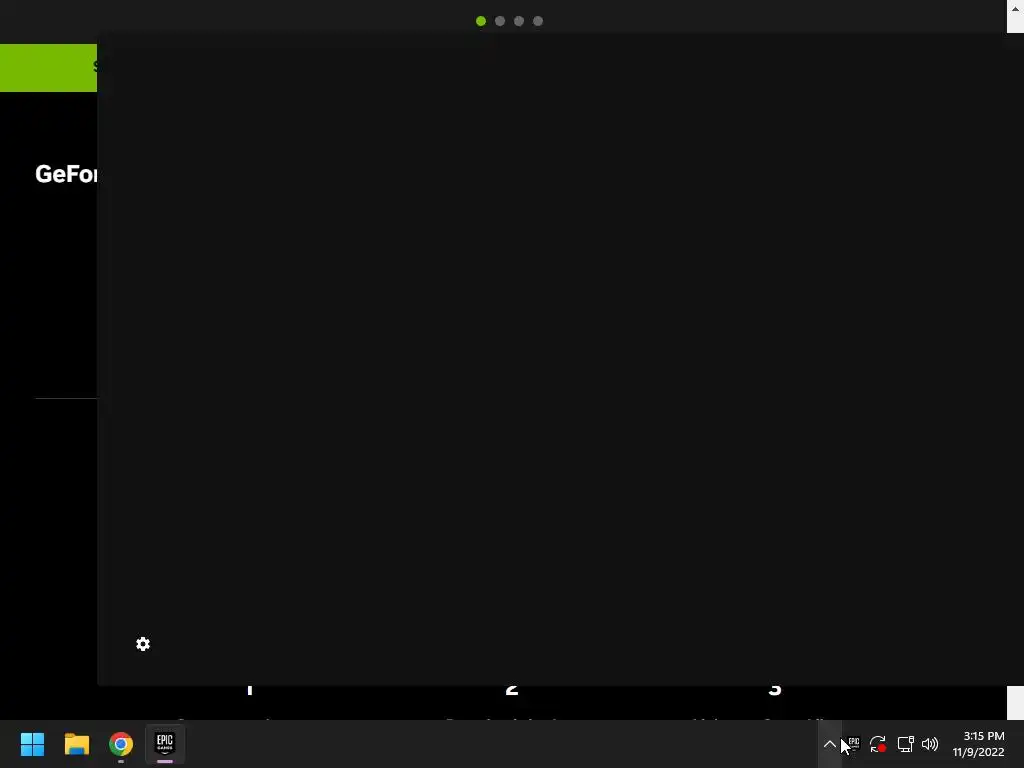Select the fourth carousel dot
This screenshot has height=768, width=1024.
[537, 21]
